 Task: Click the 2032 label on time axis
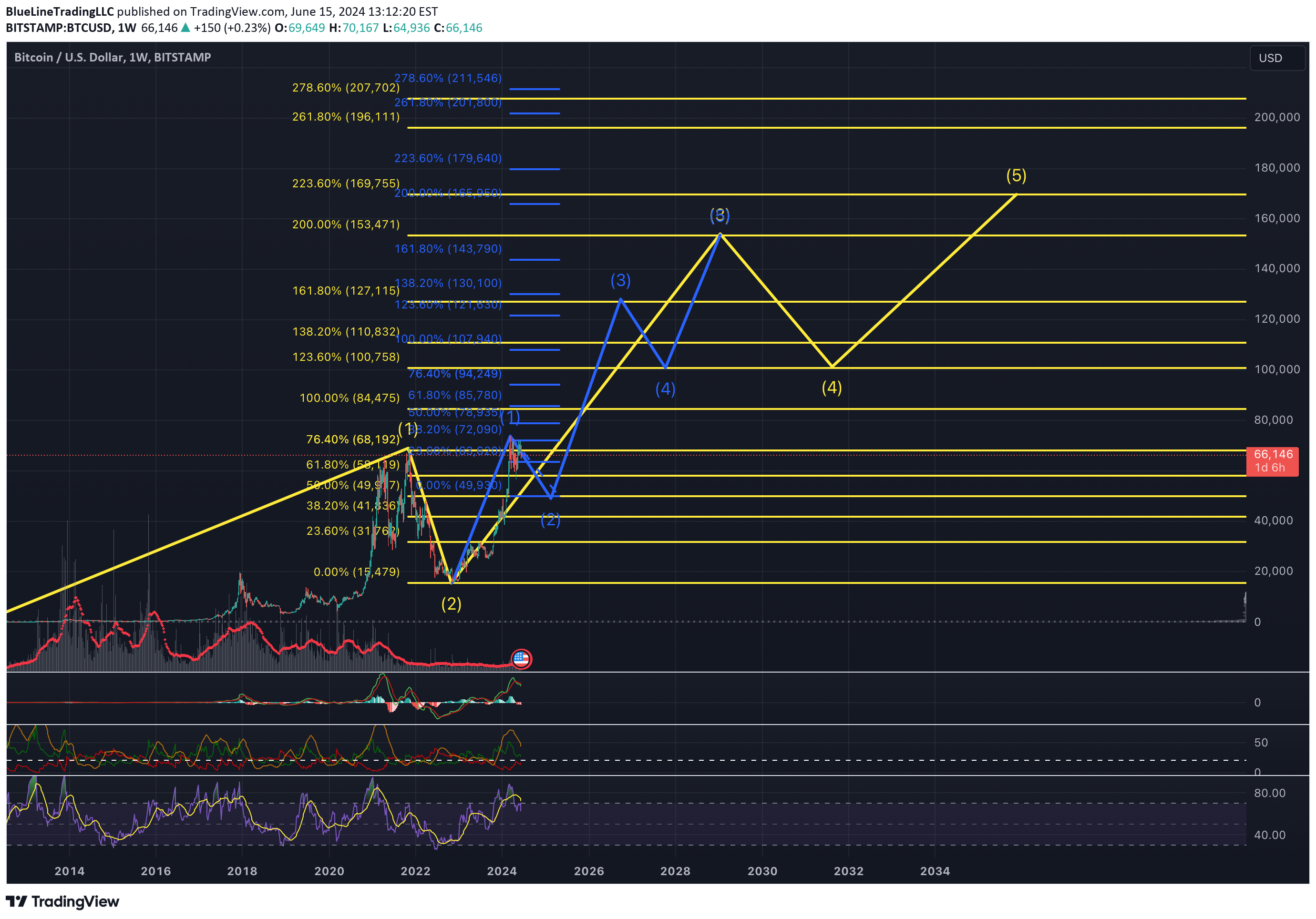coord(849,871)
